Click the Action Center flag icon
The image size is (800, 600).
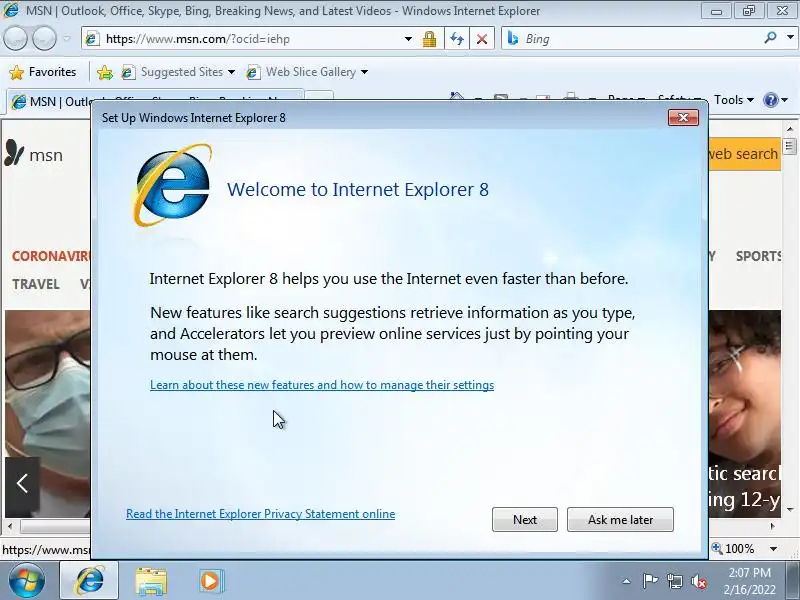[x=650, y=581]
